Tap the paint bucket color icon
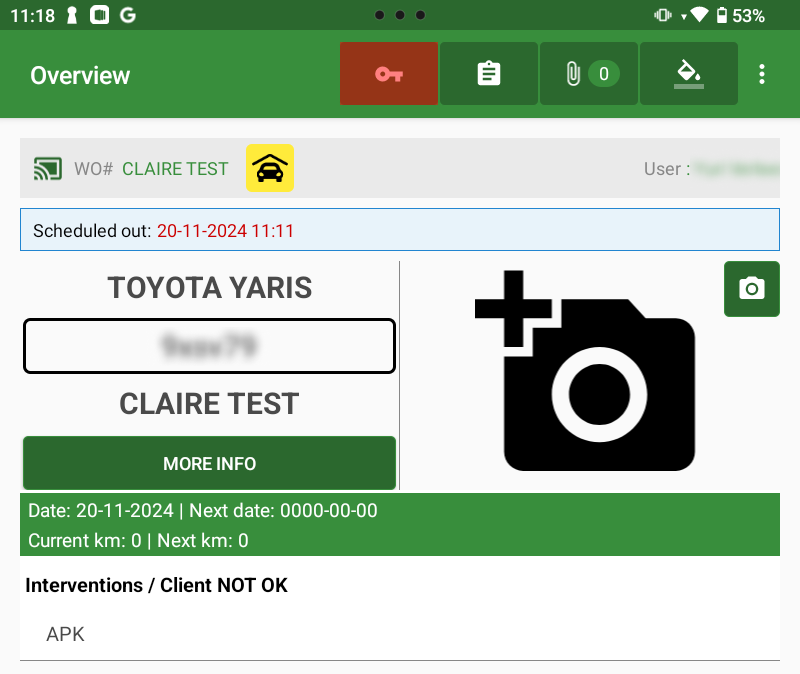 pos(688,74)
